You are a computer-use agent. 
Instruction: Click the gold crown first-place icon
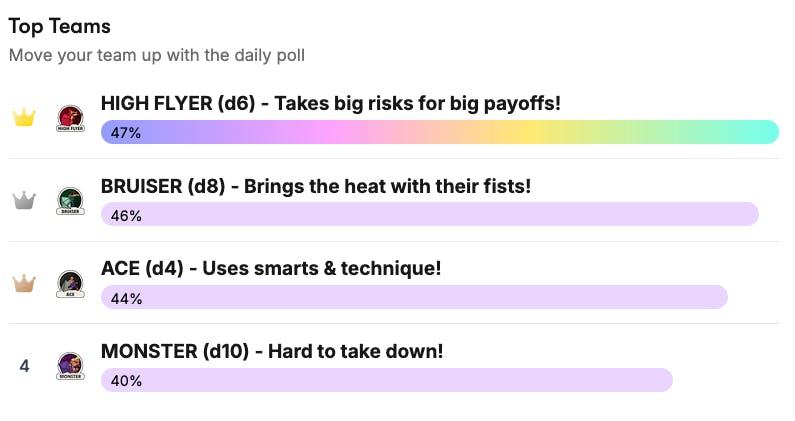click(x=24, y=118)
